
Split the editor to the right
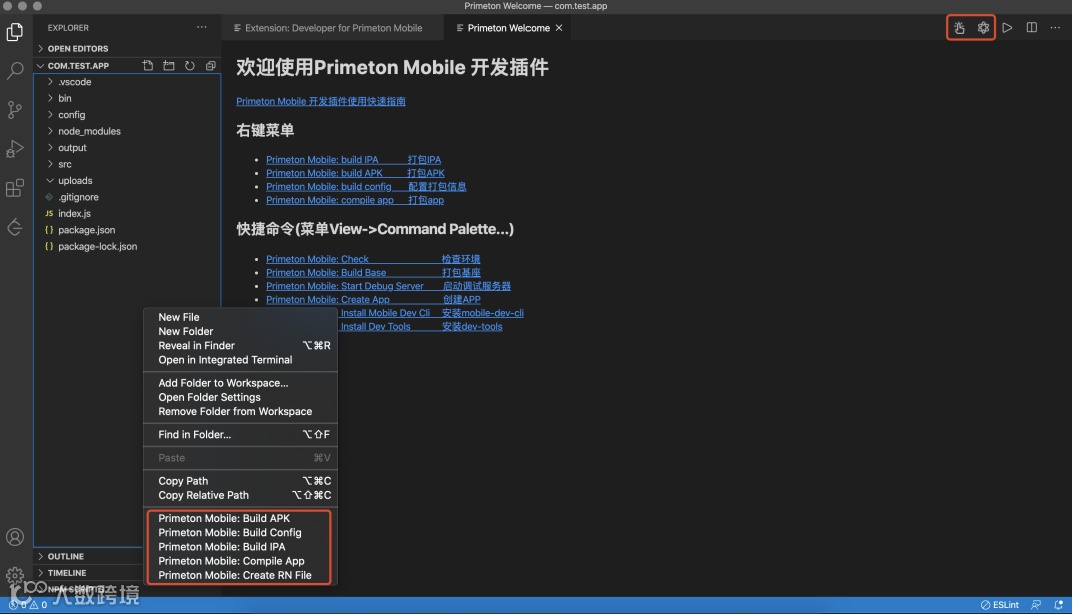click(1032, 28)
